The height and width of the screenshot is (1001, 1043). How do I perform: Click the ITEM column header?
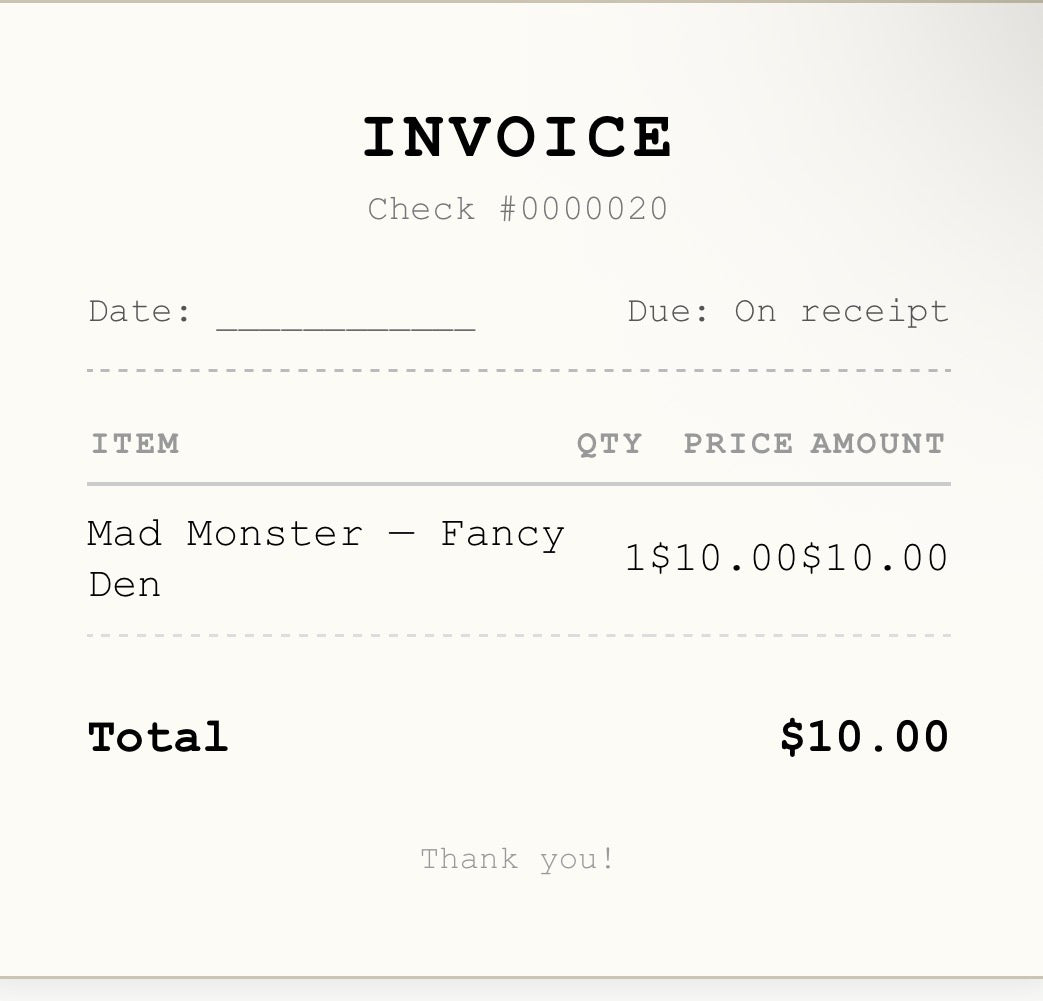135,444
